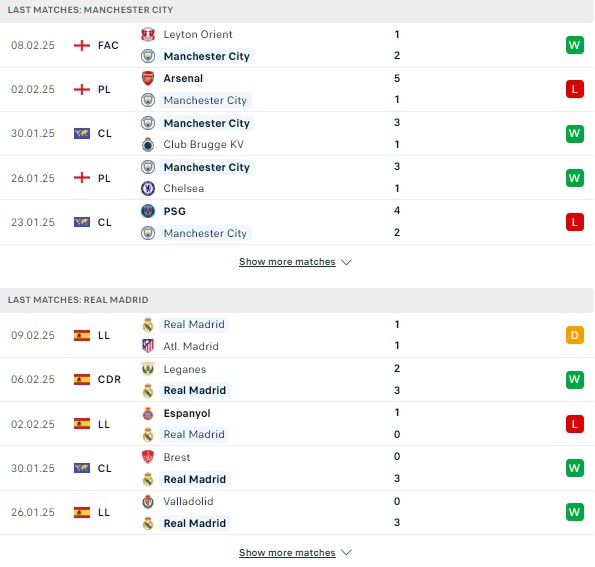Click the Atl. Madrid club crest
Viewport: 595px width, 567px height.
(148, 346)
